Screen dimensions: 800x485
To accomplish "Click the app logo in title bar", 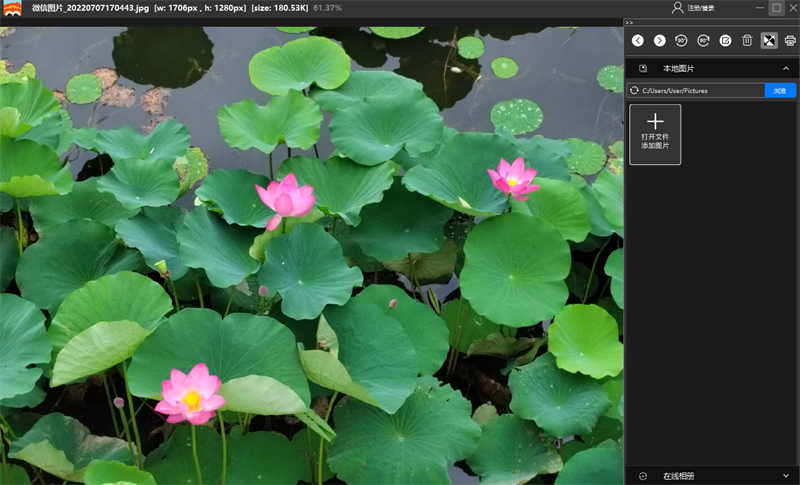I will (x=13, y=8).
